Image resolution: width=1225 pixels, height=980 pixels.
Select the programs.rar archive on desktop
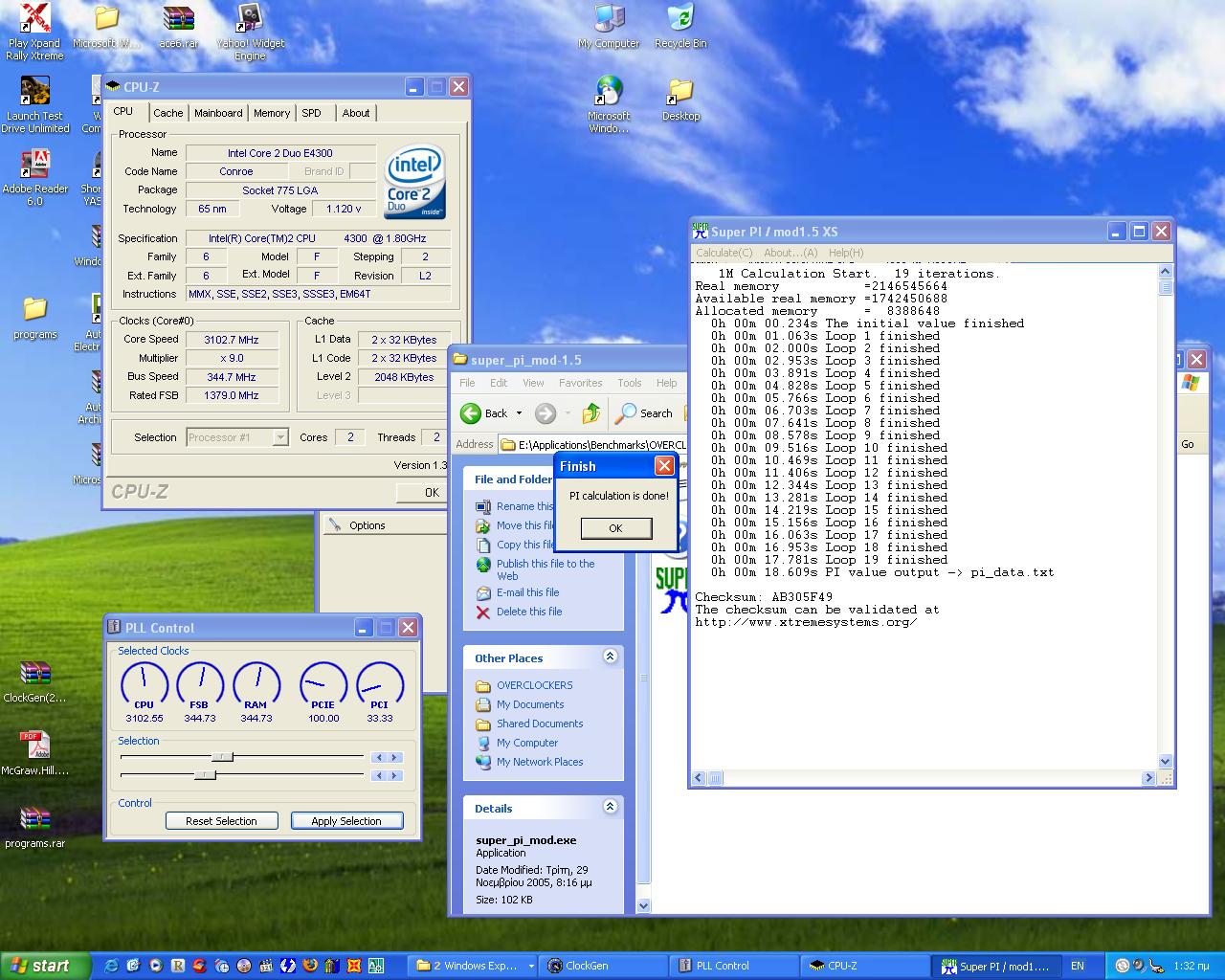(x=35, y=827)
